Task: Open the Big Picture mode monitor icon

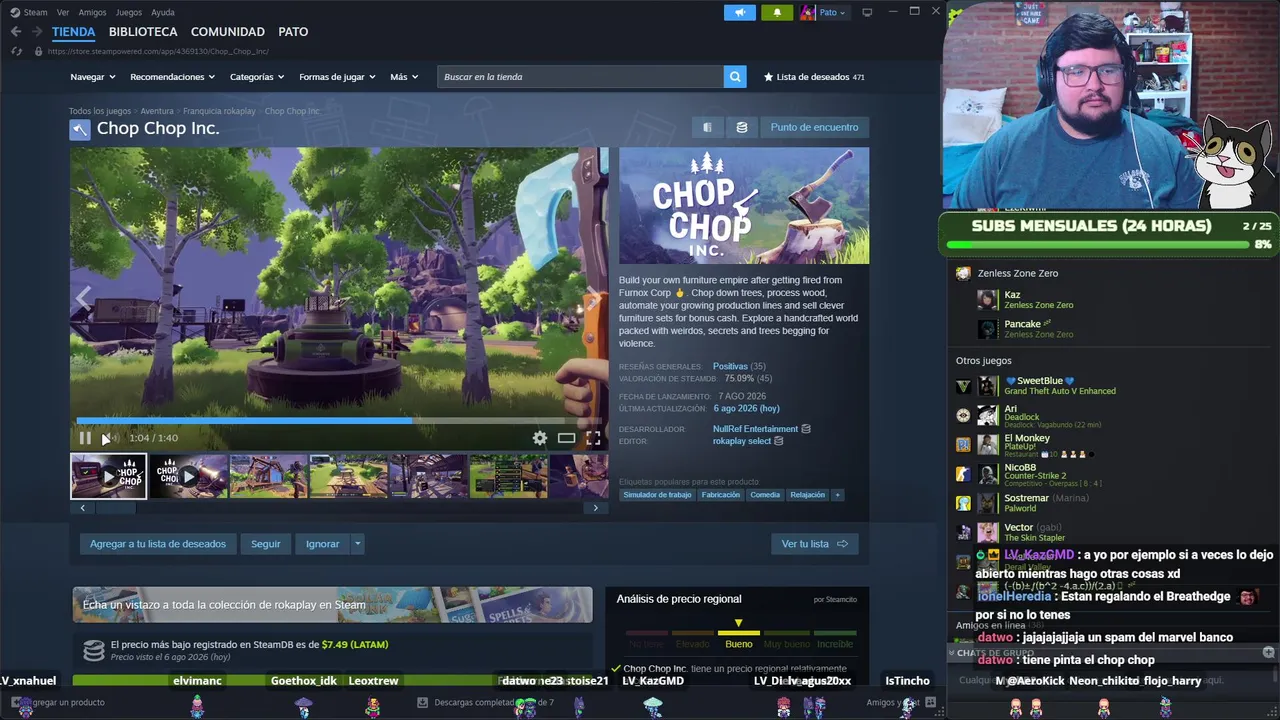Action: pyautogui.click(x=867, y=12)
